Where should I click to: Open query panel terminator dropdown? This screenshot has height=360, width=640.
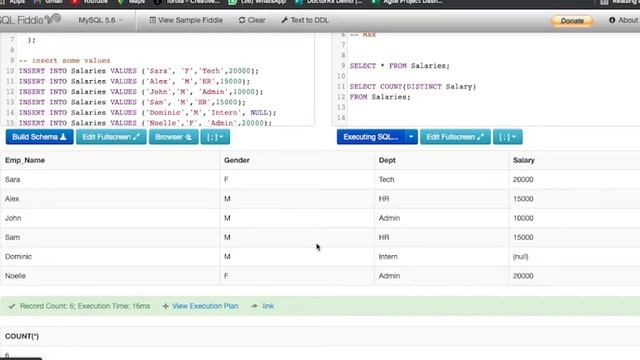point(507,137)
